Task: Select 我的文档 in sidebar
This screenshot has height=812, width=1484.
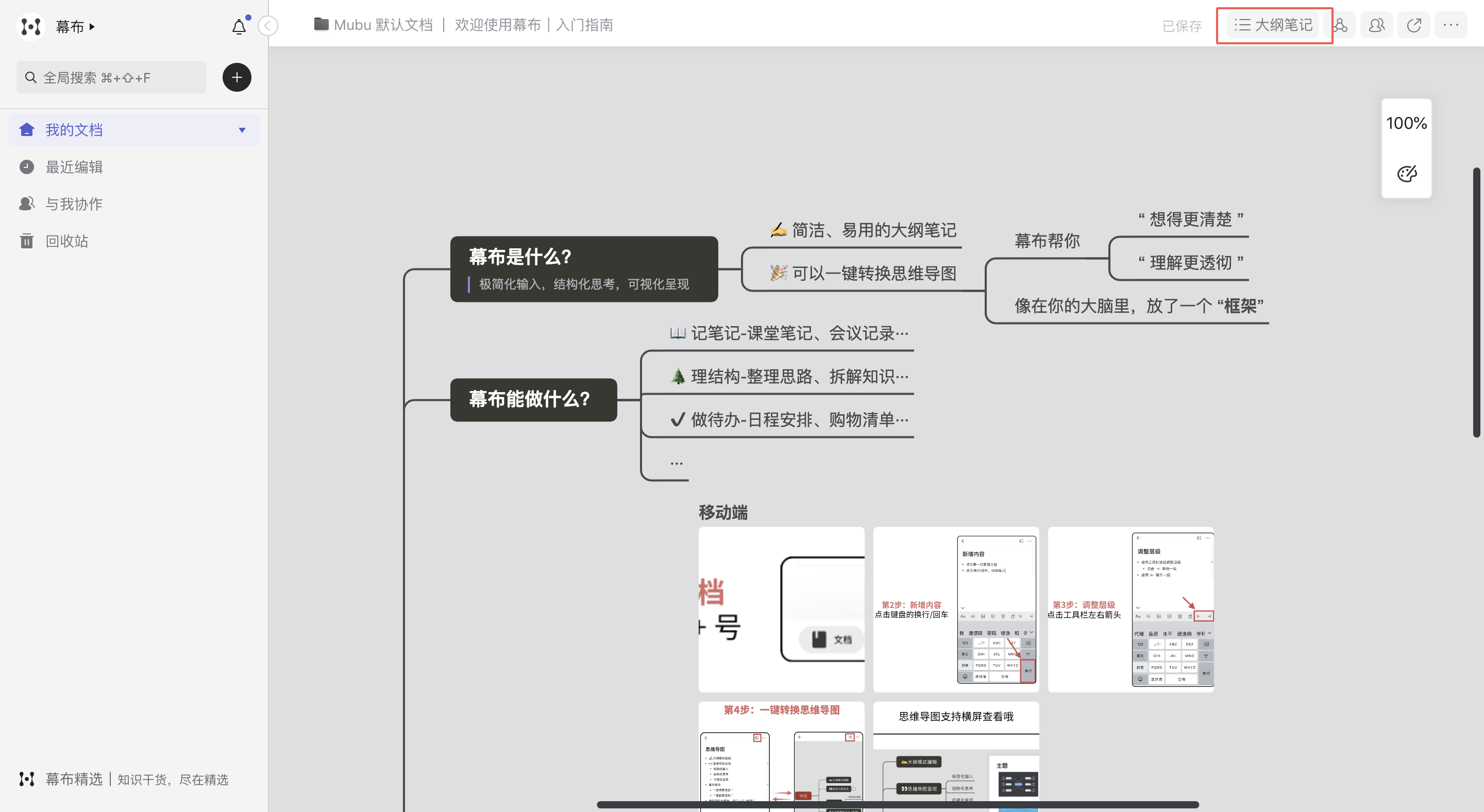Action: click(133, 130)
